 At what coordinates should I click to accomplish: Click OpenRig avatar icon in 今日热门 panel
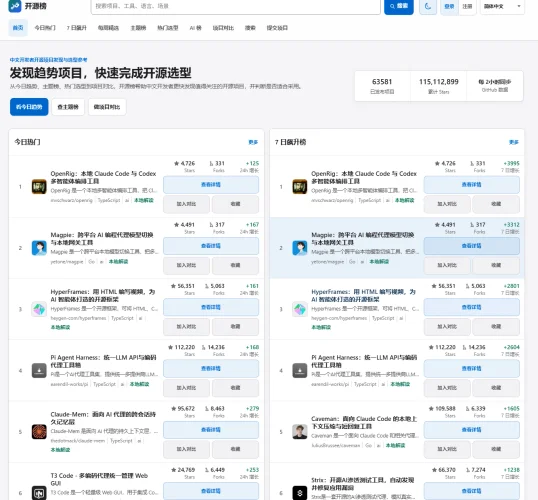[x=39, y=187]
